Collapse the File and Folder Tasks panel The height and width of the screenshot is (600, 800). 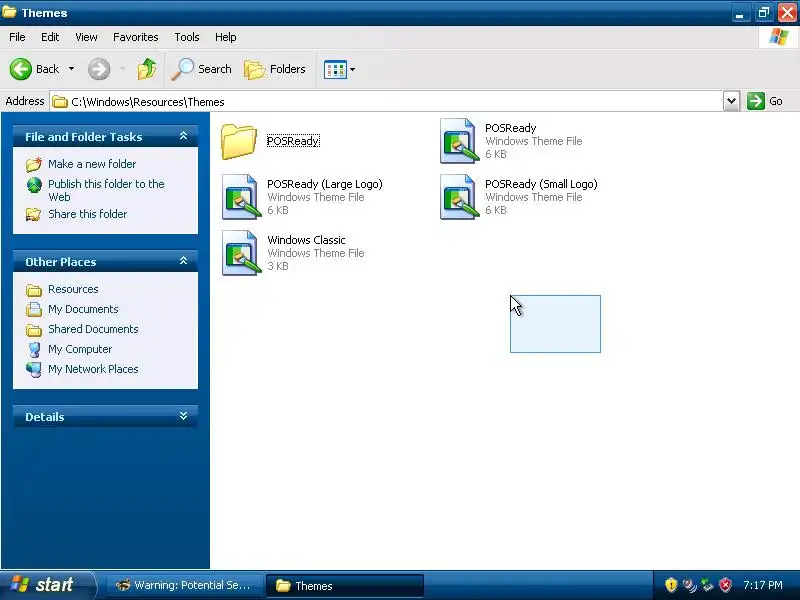tap(183, 136)
